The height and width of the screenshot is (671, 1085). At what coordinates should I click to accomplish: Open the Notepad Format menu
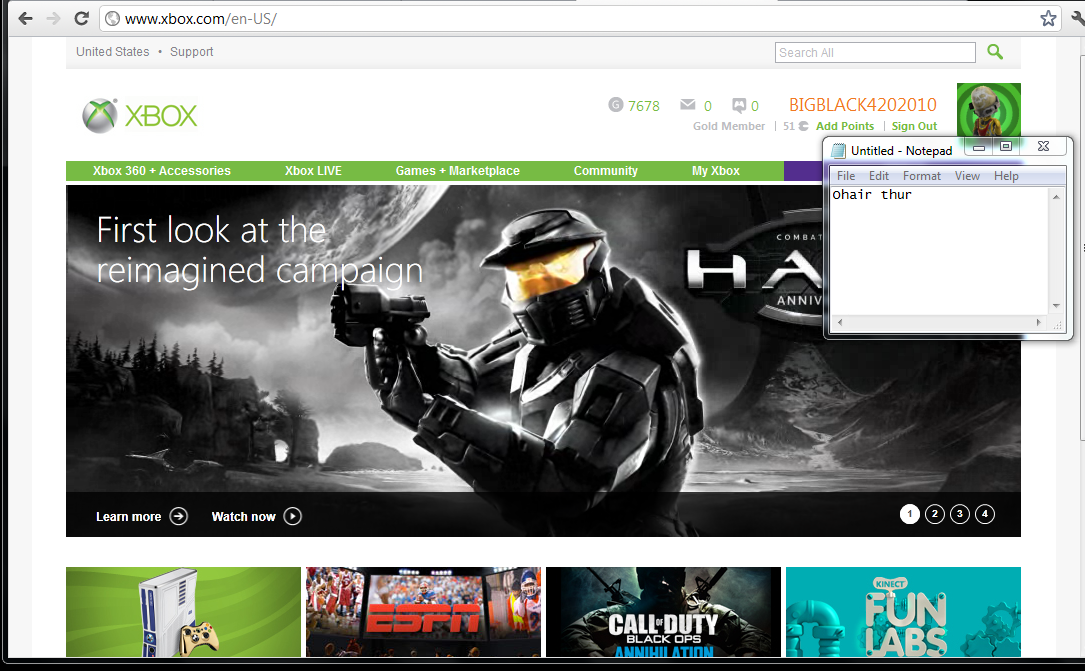click(x=922, y=176)
